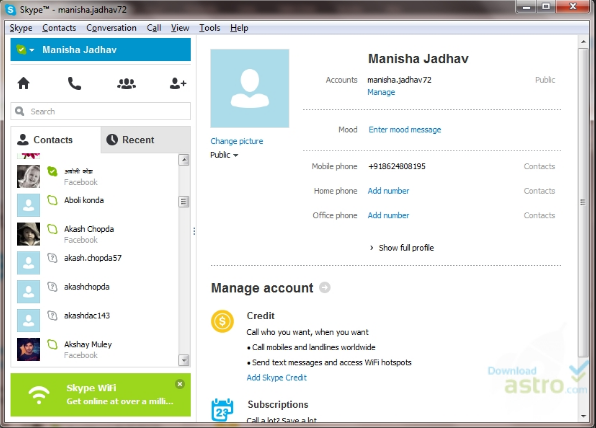Open Manage account arrow icon
The width and height of the screenshot is (596, 428).
pyautogui.click(x=325, y=287)
